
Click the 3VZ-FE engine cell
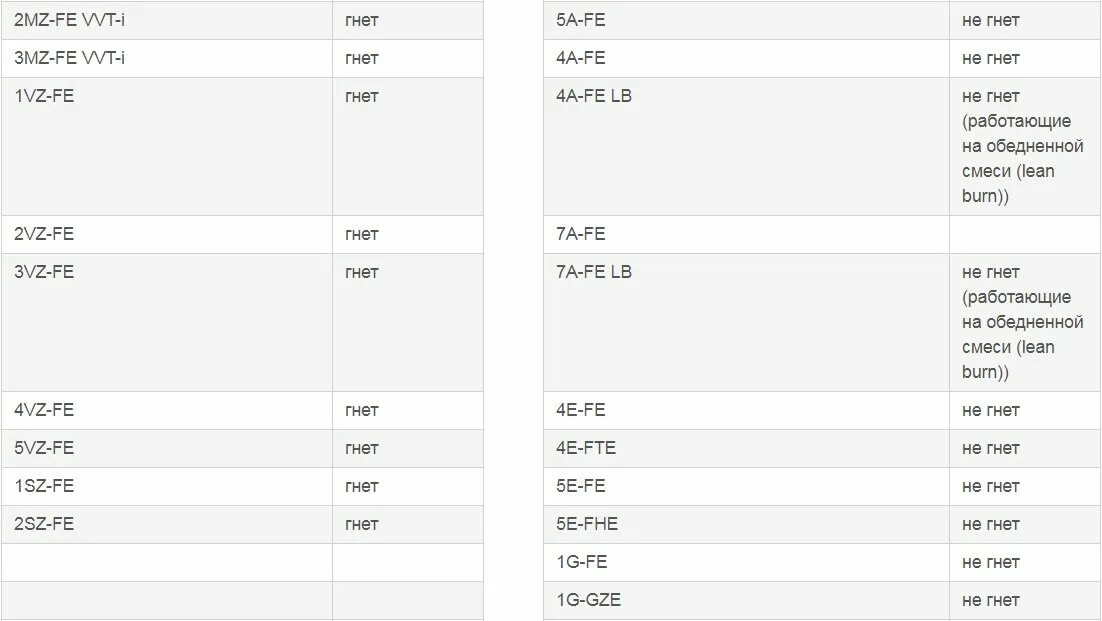(44, 272)
